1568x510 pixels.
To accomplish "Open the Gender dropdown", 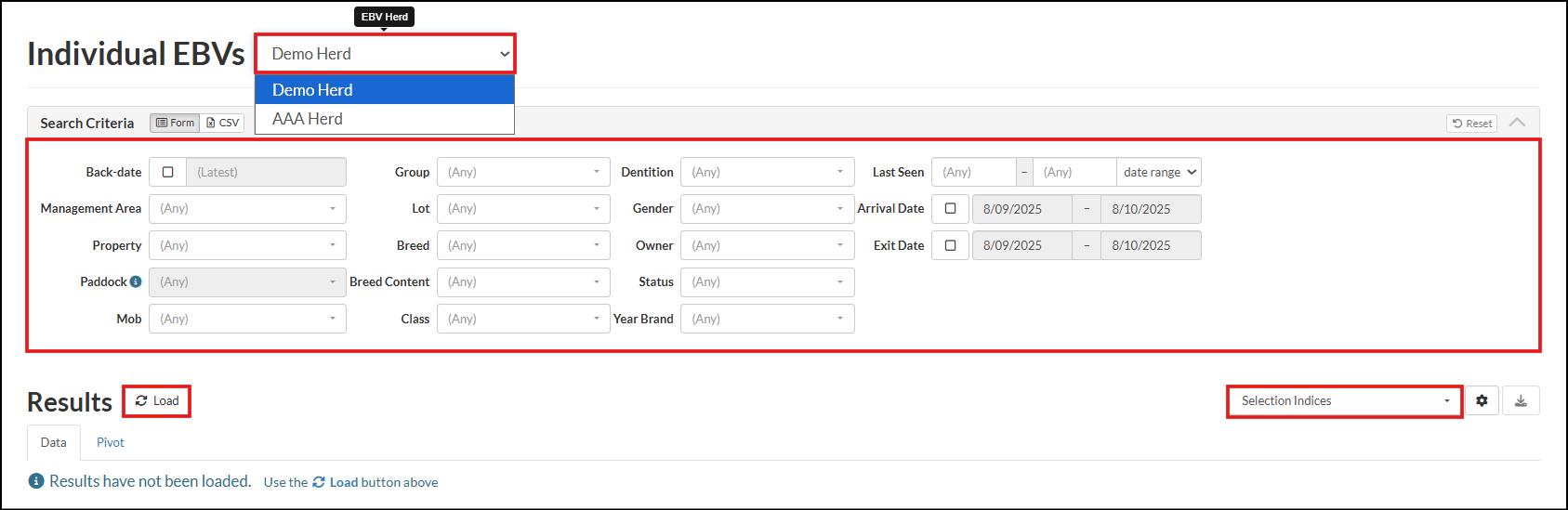I will pyautogui.click(x=767, y=209).
